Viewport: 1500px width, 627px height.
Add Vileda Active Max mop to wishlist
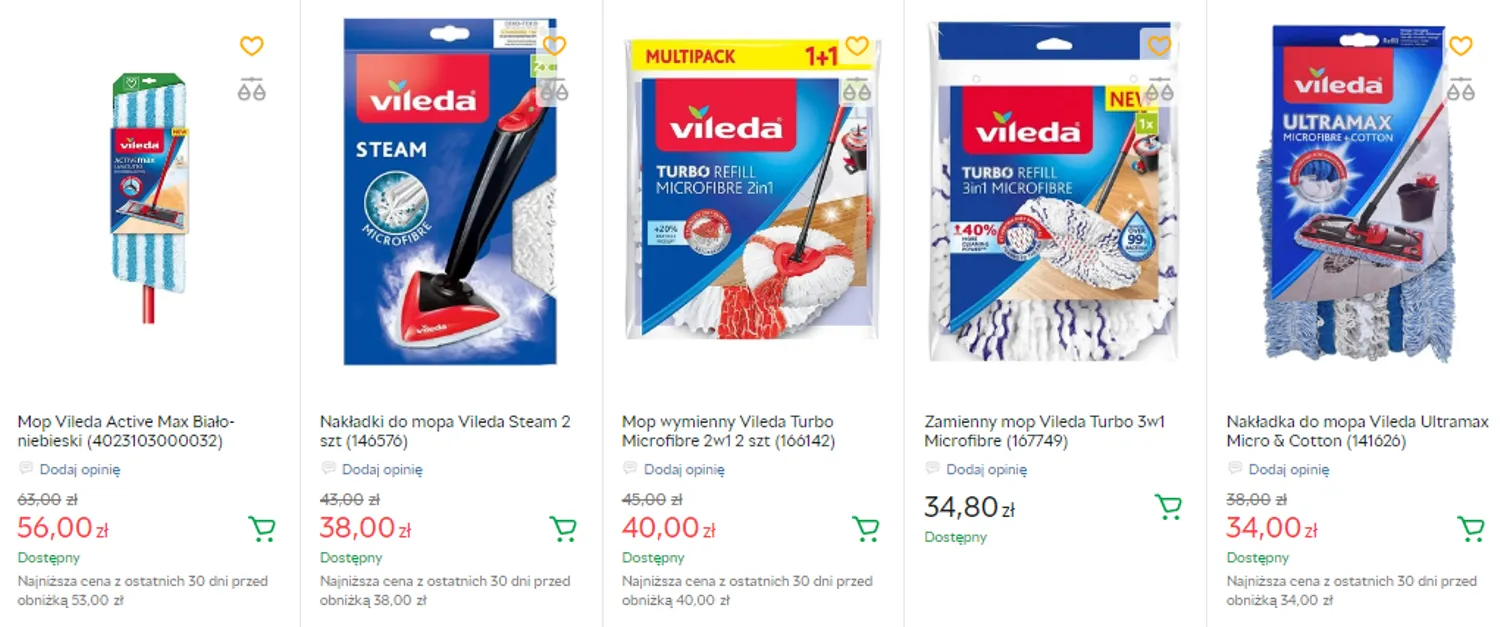[x=251, y=46]
